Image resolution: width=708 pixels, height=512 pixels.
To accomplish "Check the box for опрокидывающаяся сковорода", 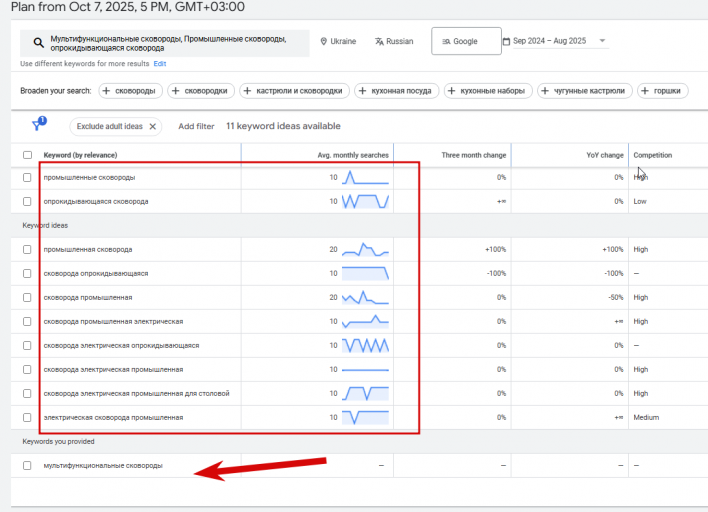I will pyautogui.click(x=27, y=201).
